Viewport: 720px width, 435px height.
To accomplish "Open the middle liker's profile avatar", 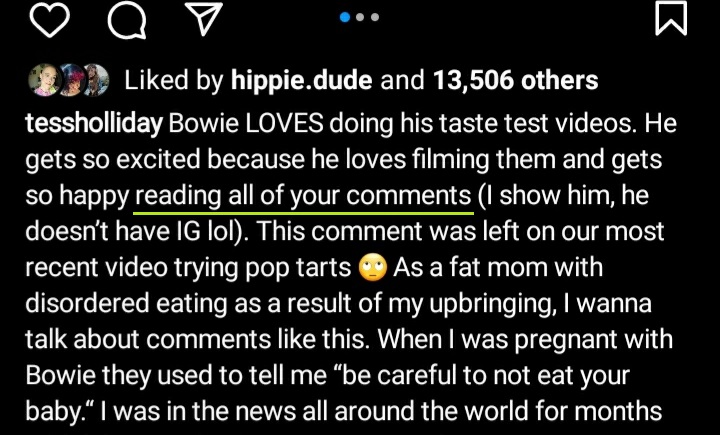I will [x=71, y=80].
